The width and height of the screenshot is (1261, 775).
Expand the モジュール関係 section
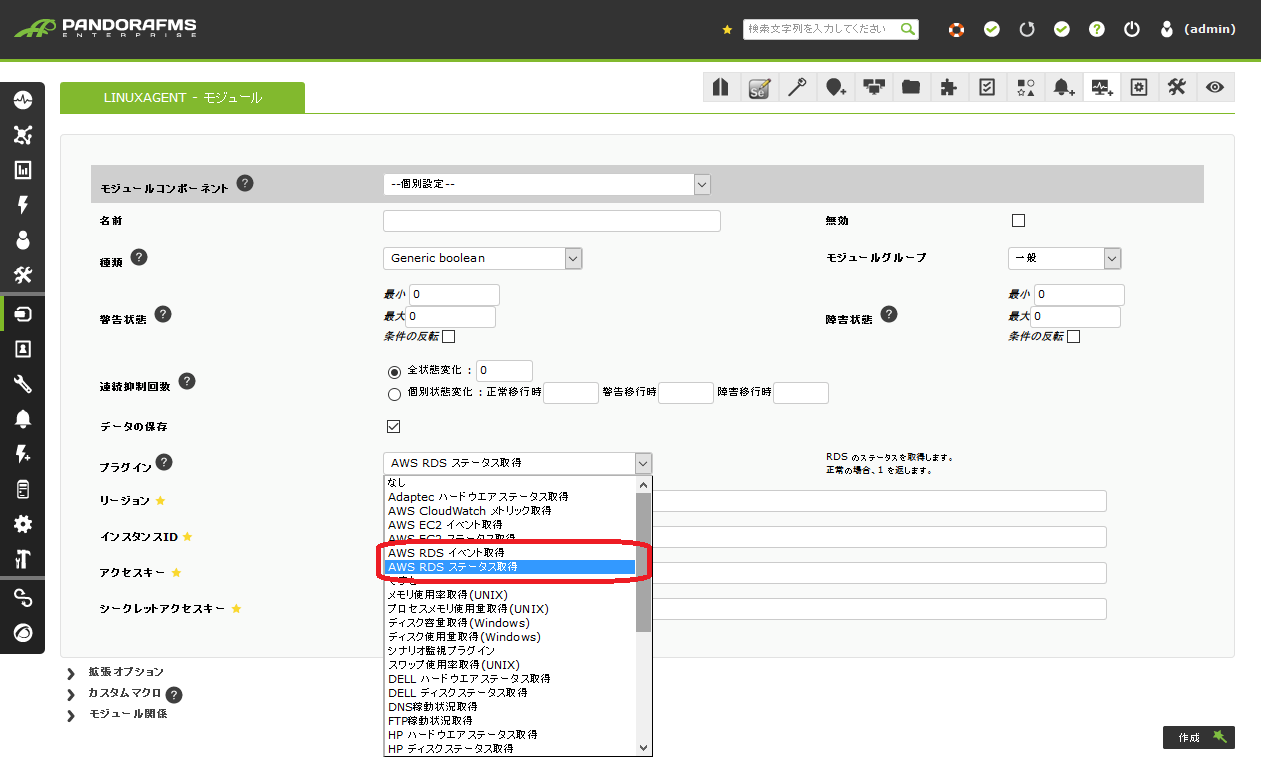[x=128, y=715]
